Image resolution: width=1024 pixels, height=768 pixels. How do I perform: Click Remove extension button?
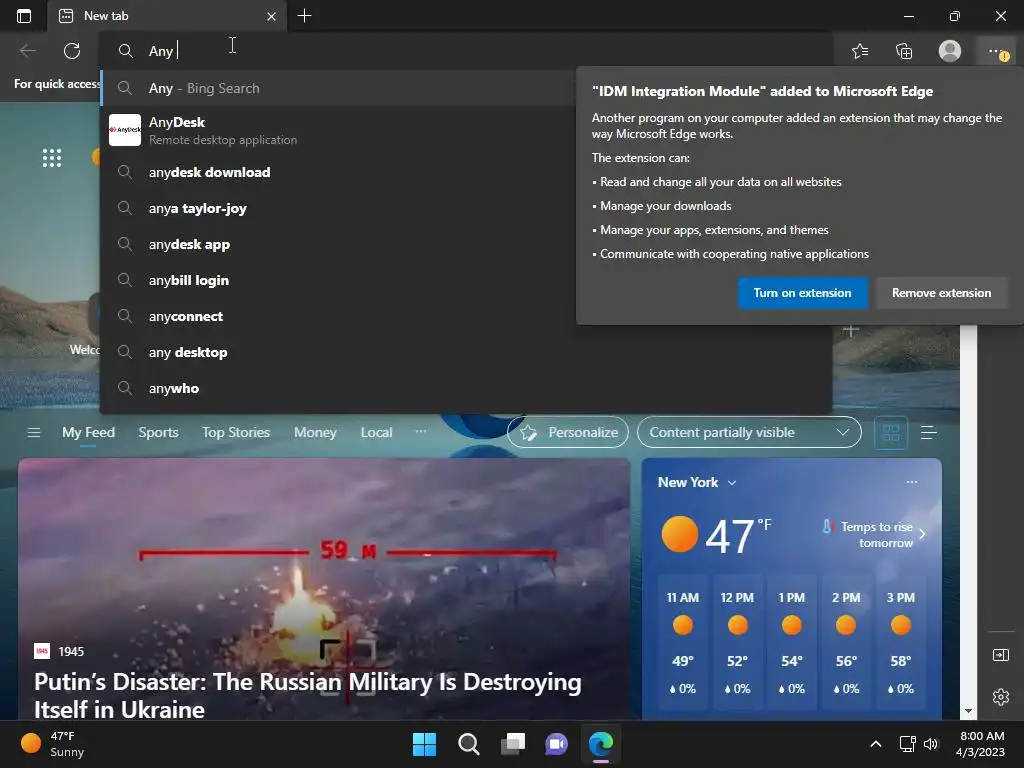[x=941, y=293]
